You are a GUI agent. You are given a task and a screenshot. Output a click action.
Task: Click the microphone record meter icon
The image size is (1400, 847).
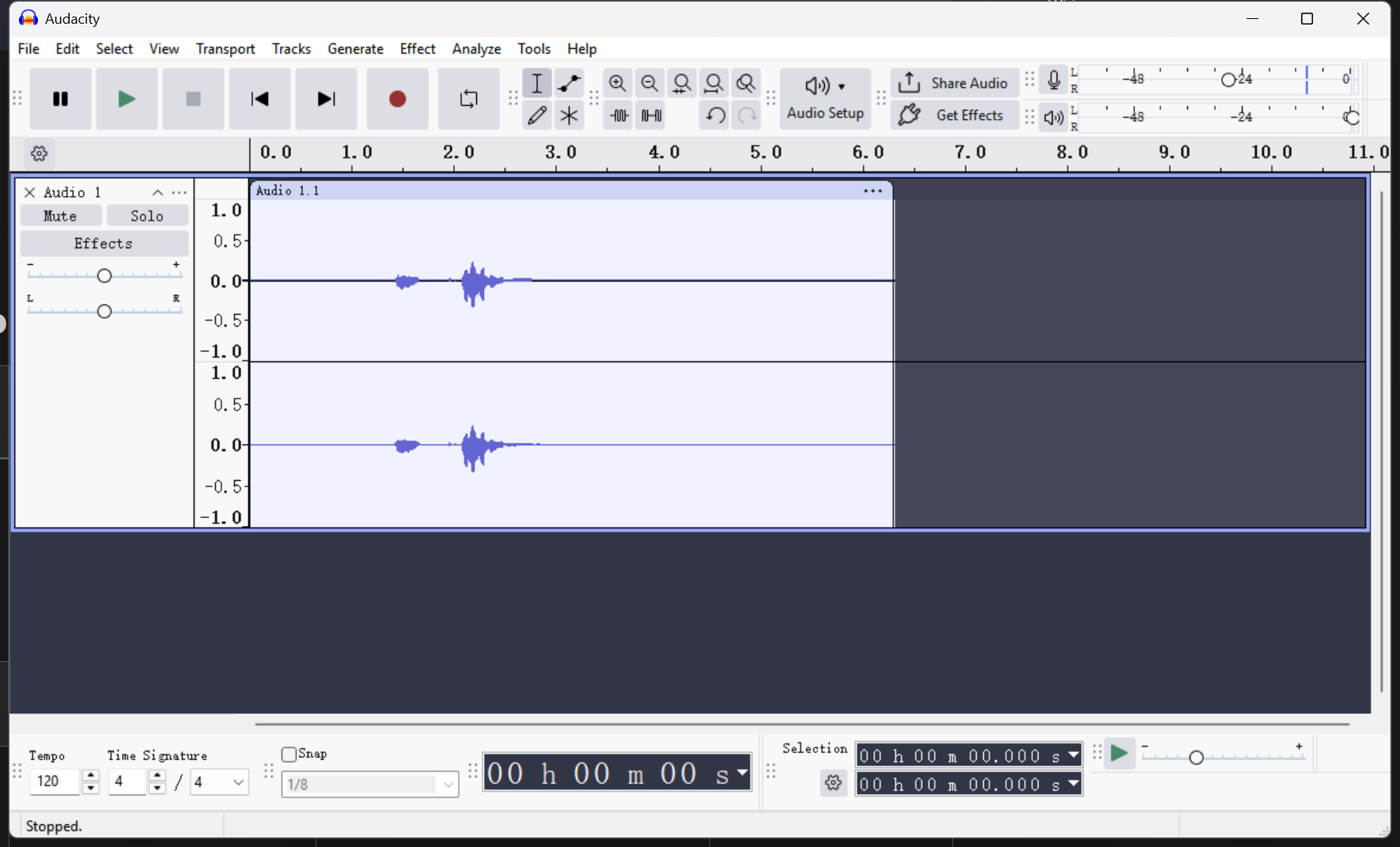coord(1054,81)
